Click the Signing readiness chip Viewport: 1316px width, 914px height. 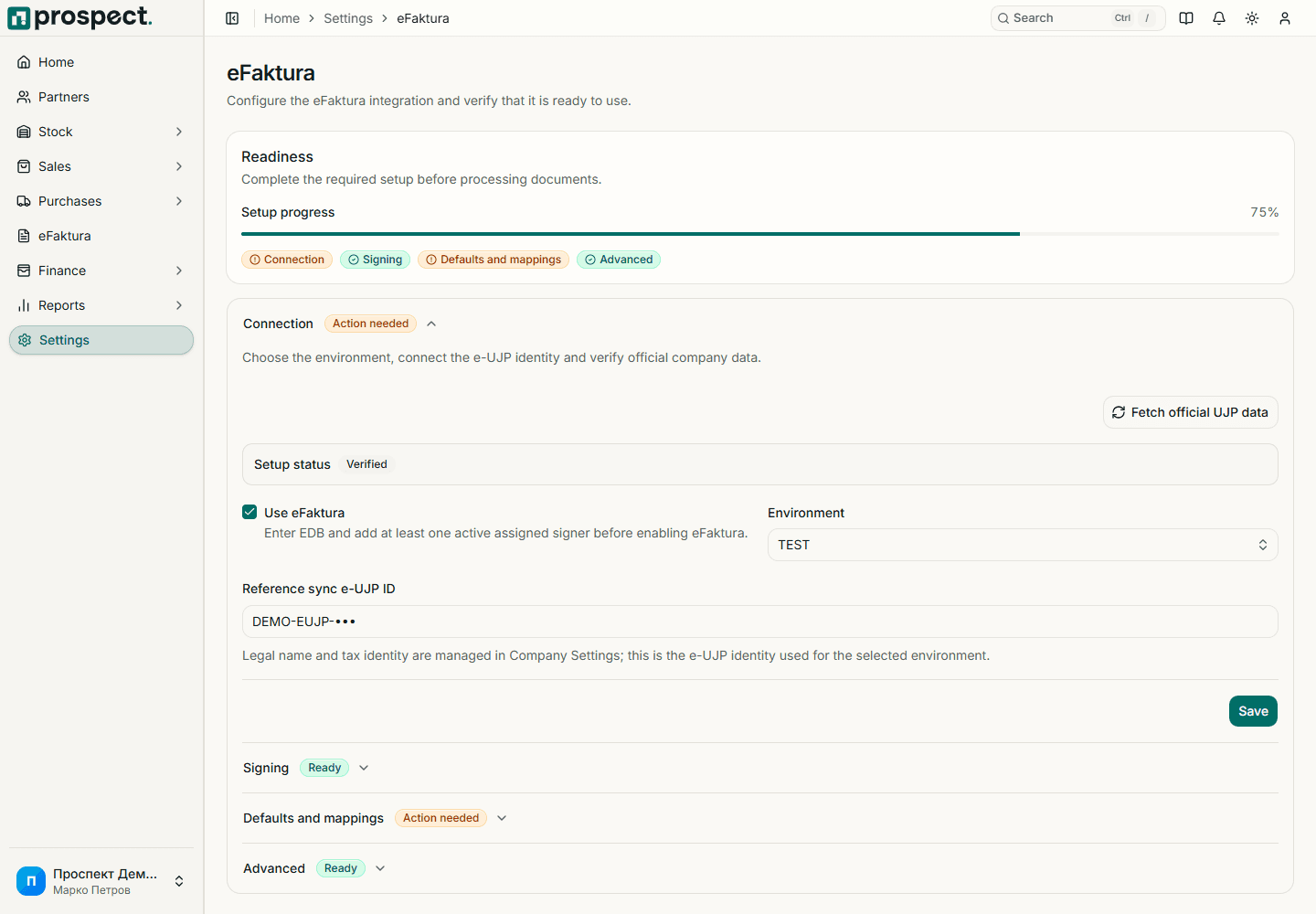click(375, 260)
